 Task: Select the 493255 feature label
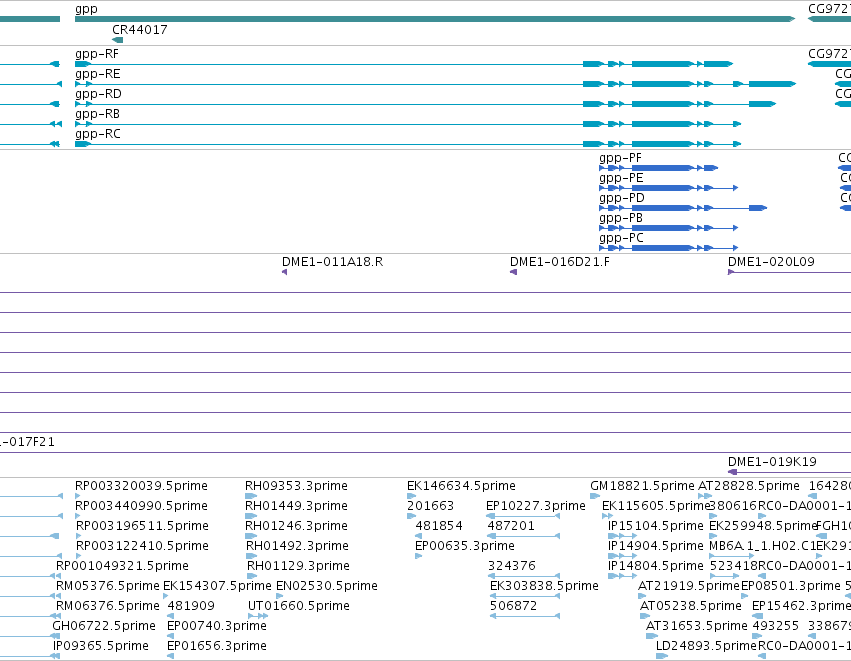coord(776,626)
